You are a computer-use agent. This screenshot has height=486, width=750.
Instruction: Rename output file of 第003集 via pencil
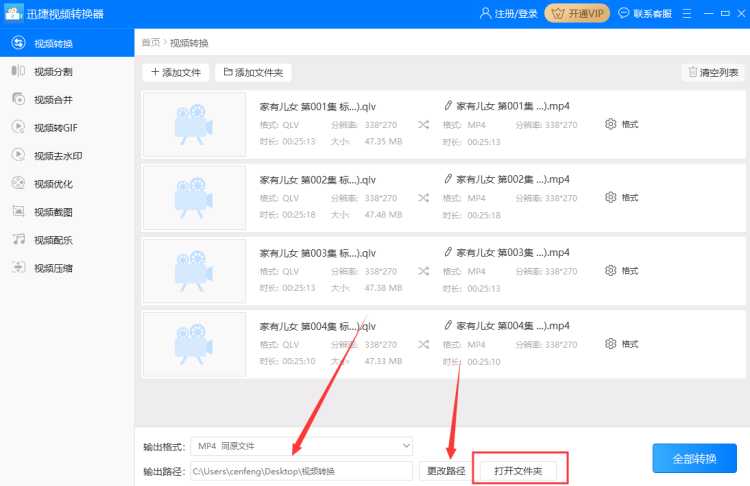tap(448, 252)
